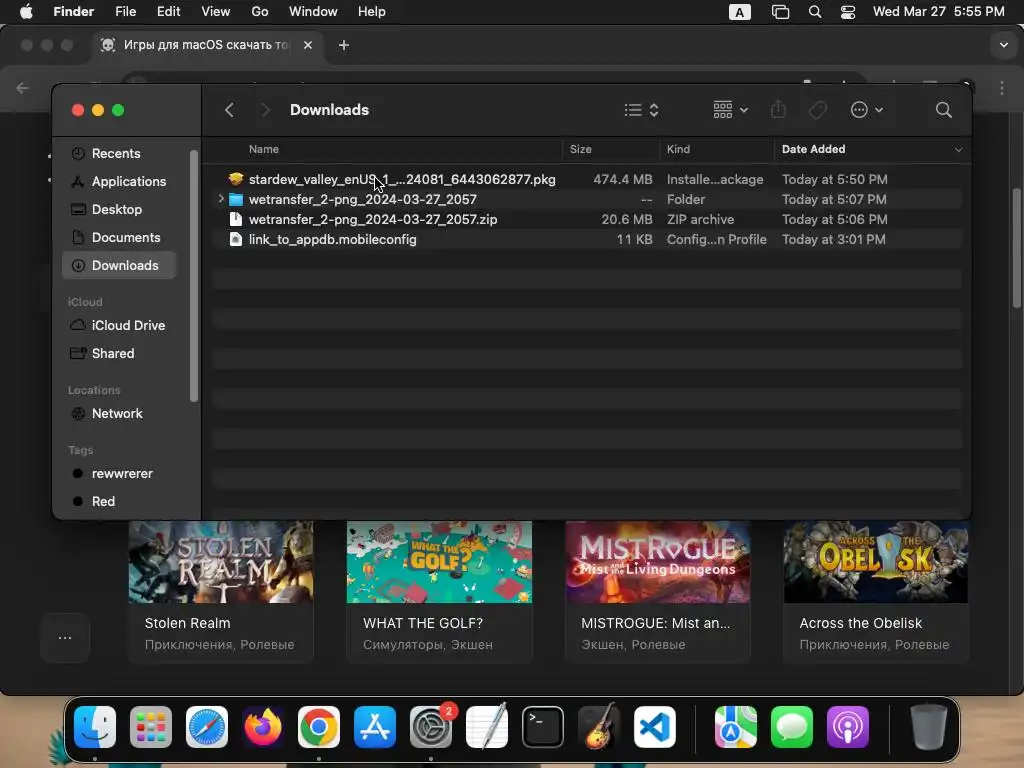Go back in Finder navigation

tap(229, 110)
